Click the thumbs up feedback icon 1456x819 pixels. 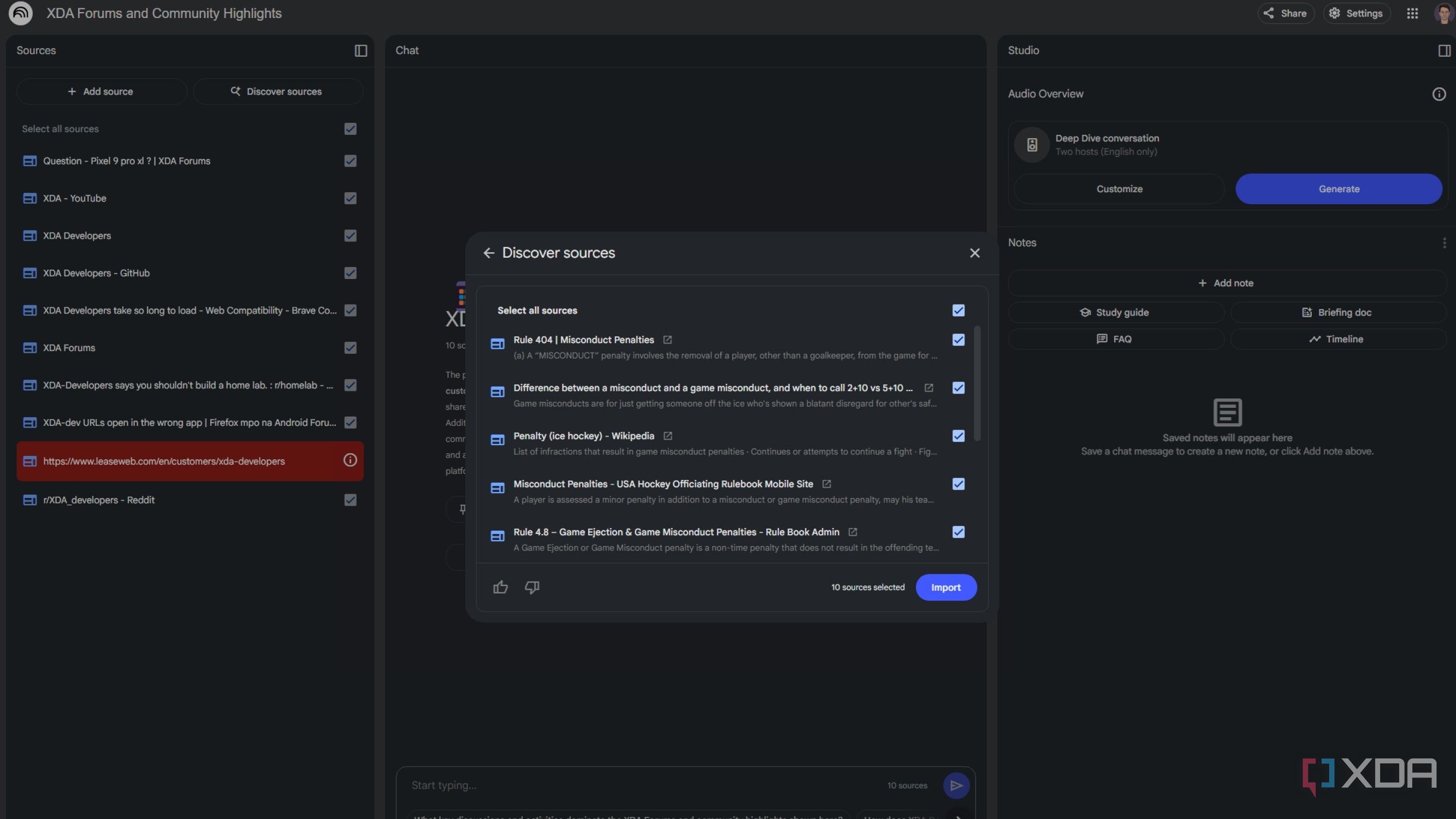click(500, 587)
